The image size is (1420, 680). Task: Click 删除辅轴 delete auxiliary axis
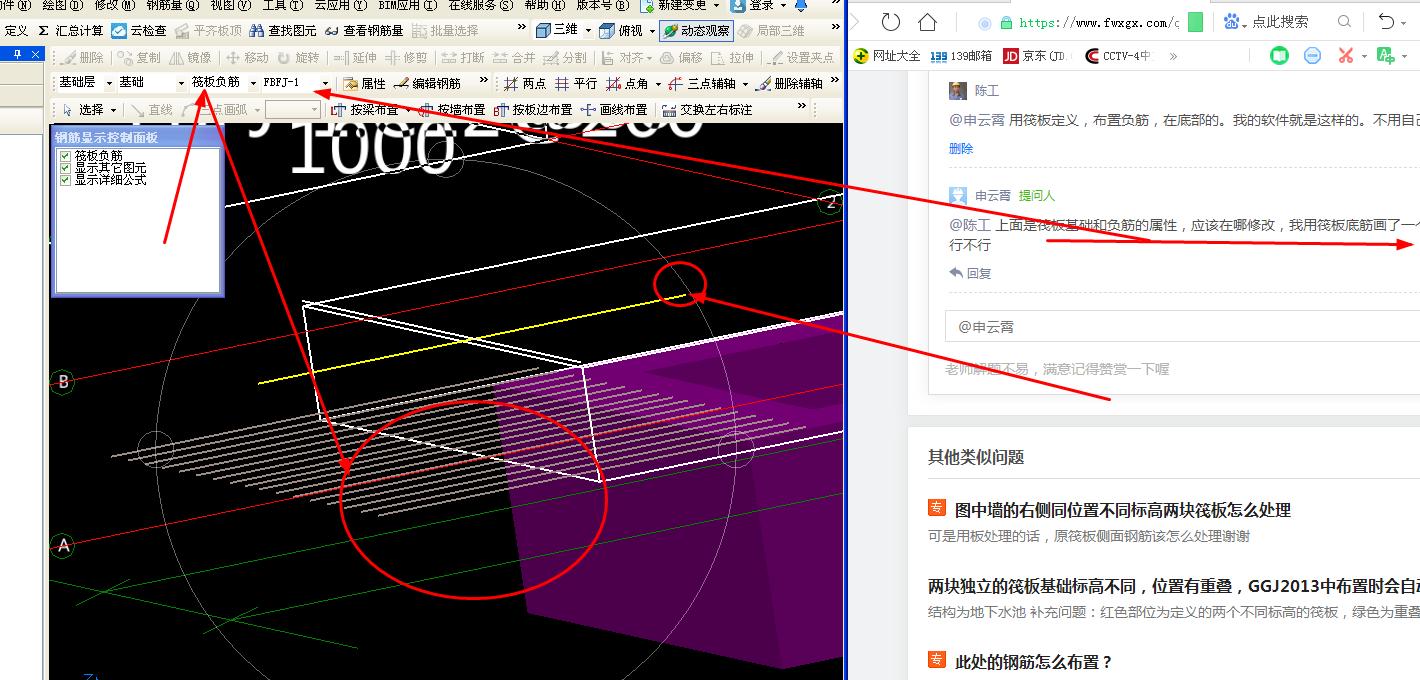click(790, 84)
